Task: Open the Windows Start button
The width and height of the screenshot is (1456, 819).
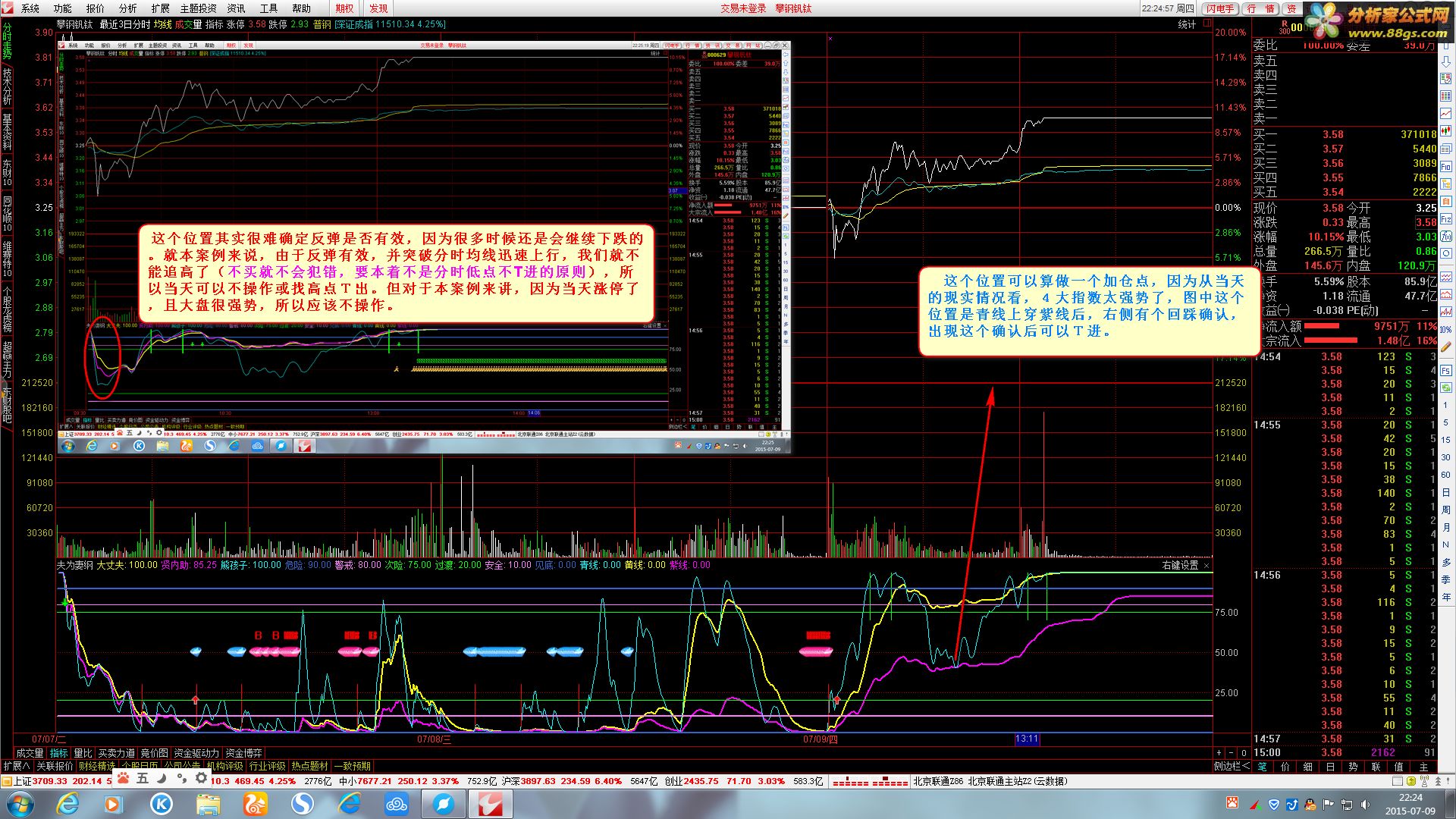Action: (19, 804)
